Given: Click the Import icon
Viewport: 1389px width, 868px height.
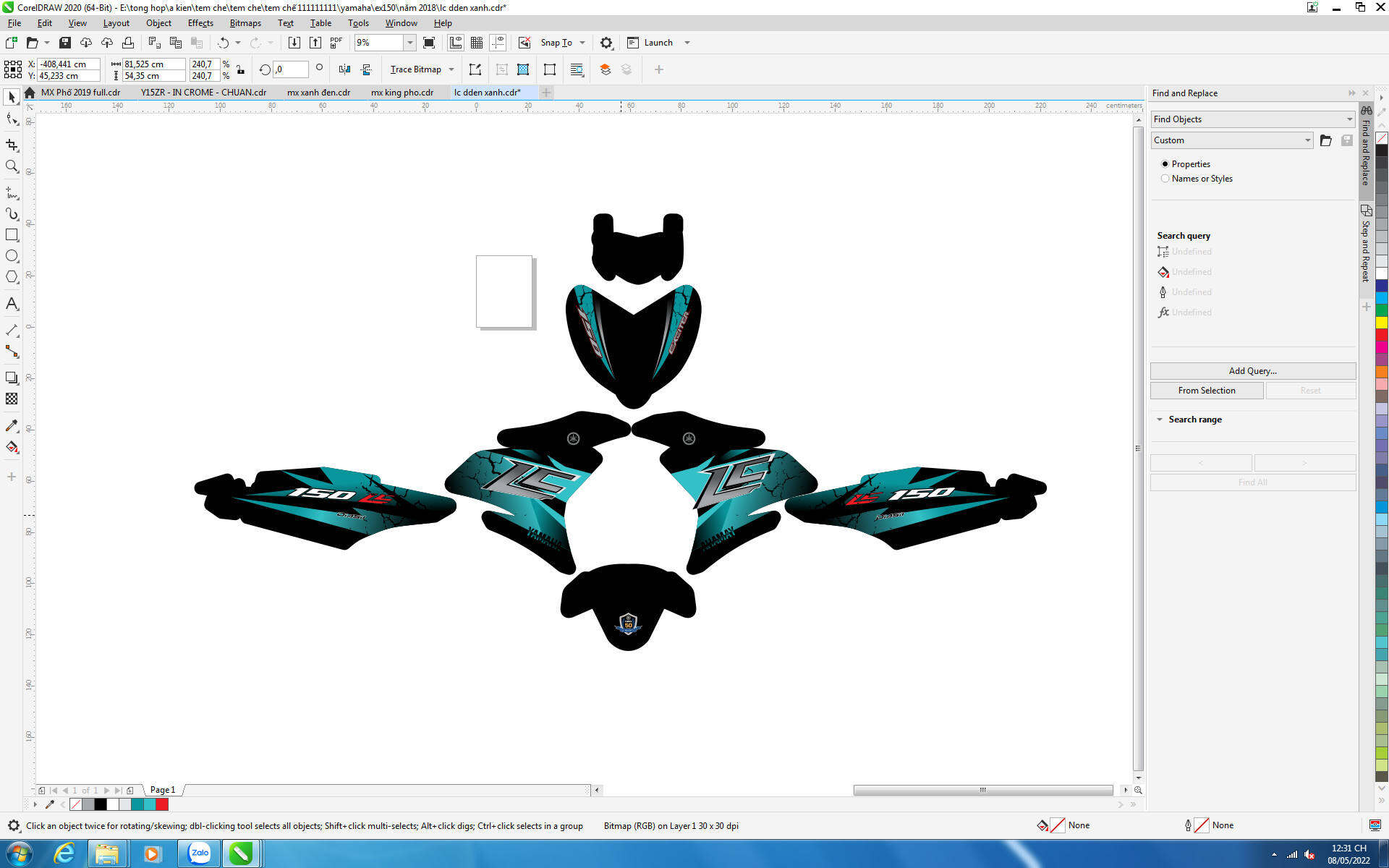Looking at the screenshot, I should 294,43.
